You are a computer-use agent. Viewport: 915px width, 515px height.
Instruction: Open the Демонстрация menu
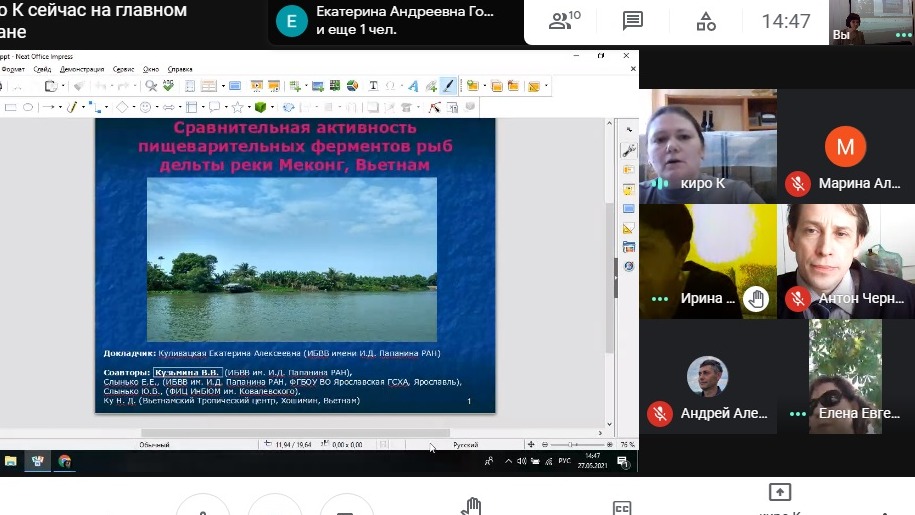pyautogui.click(x=82, y=69)
